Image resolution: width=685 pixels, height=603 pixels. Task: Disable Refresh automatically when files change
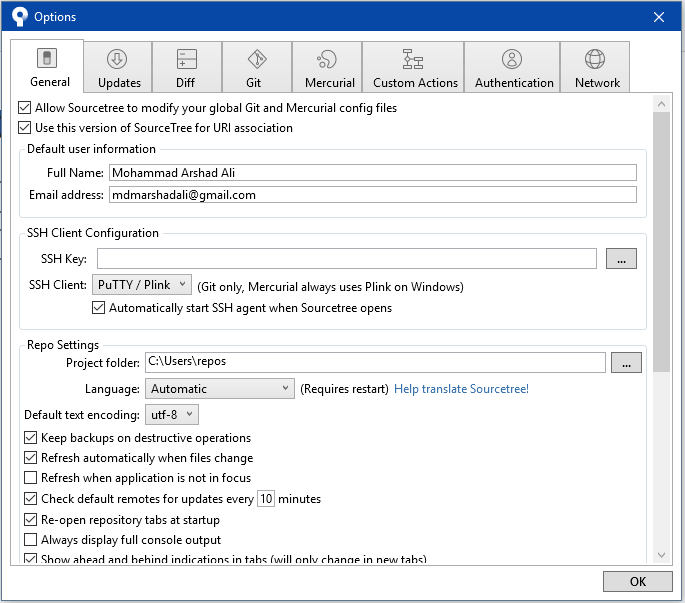pos(31,457)
